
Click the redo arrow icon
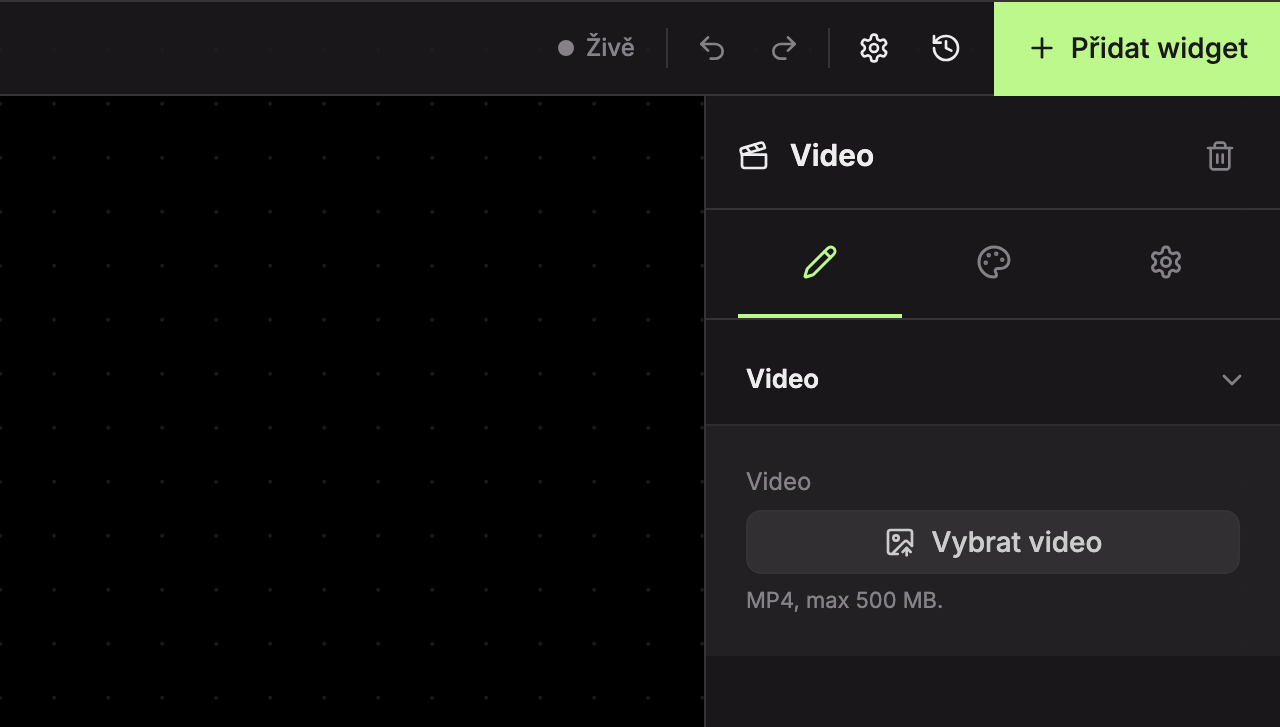(x=784, y=48)
